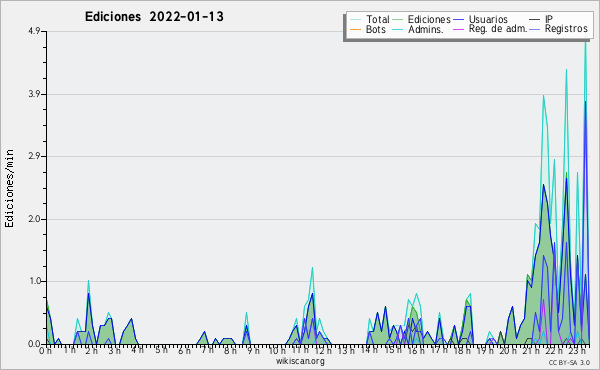The height and width of the screenshot is (370, 600).
Task: Click the '12 h' x-axis label
Action: pos(323,350)
